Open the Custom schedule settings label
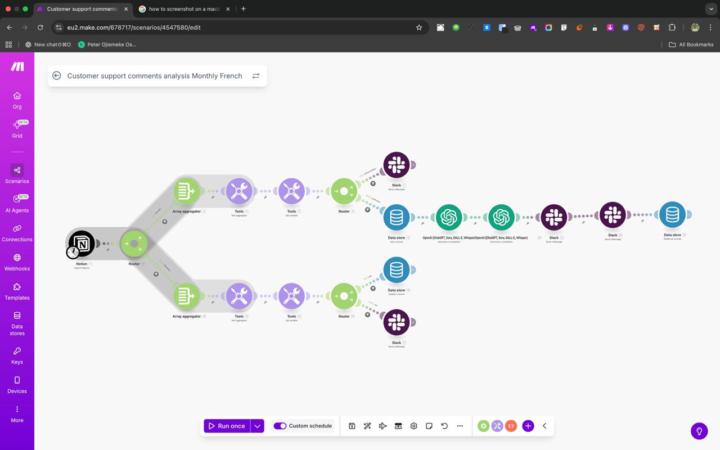 pyautogui.click(x=310, y=426)
